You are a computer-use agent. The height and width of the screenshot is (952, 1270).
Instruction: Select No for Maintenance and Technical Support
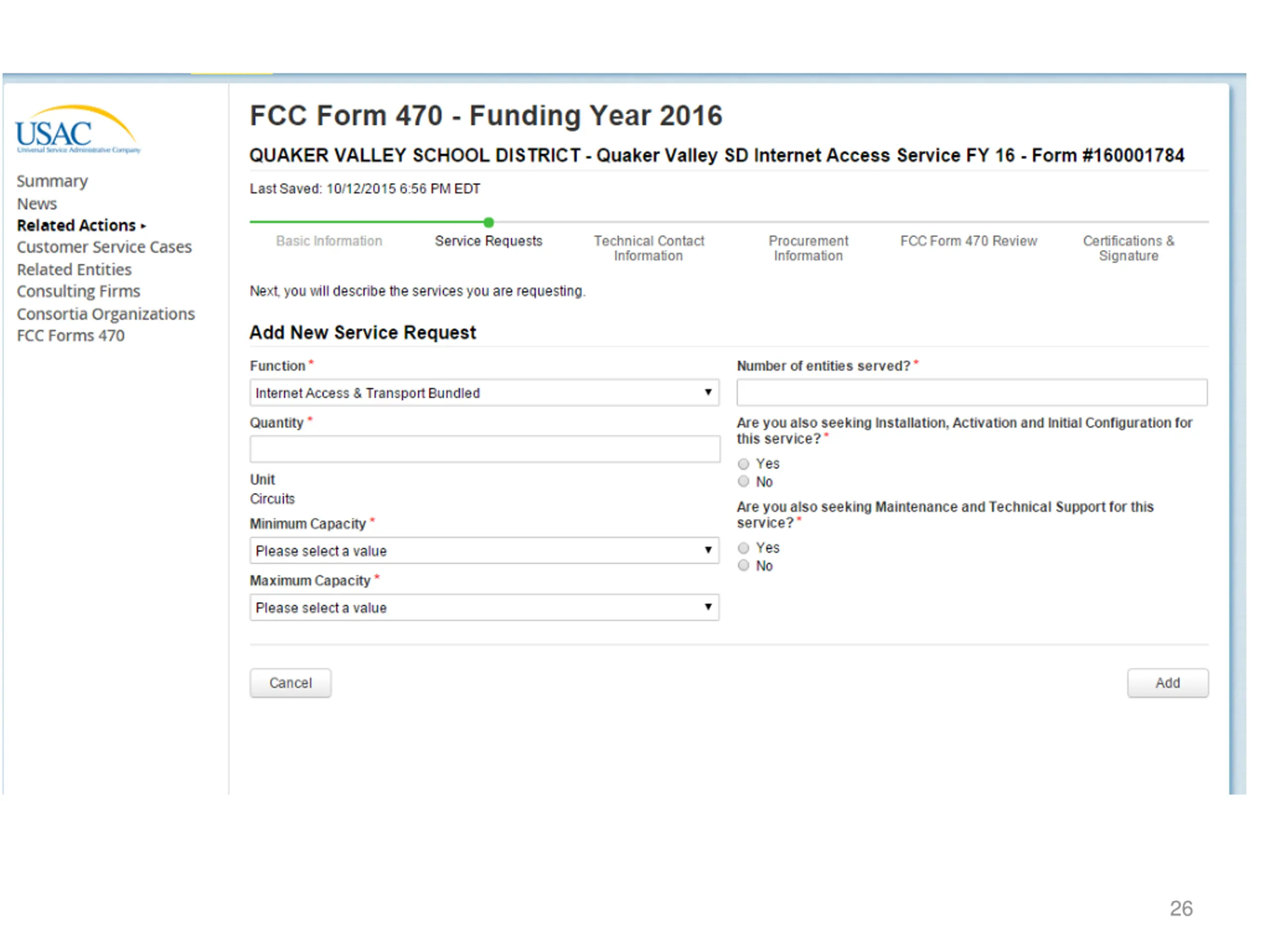coord(744,566)
